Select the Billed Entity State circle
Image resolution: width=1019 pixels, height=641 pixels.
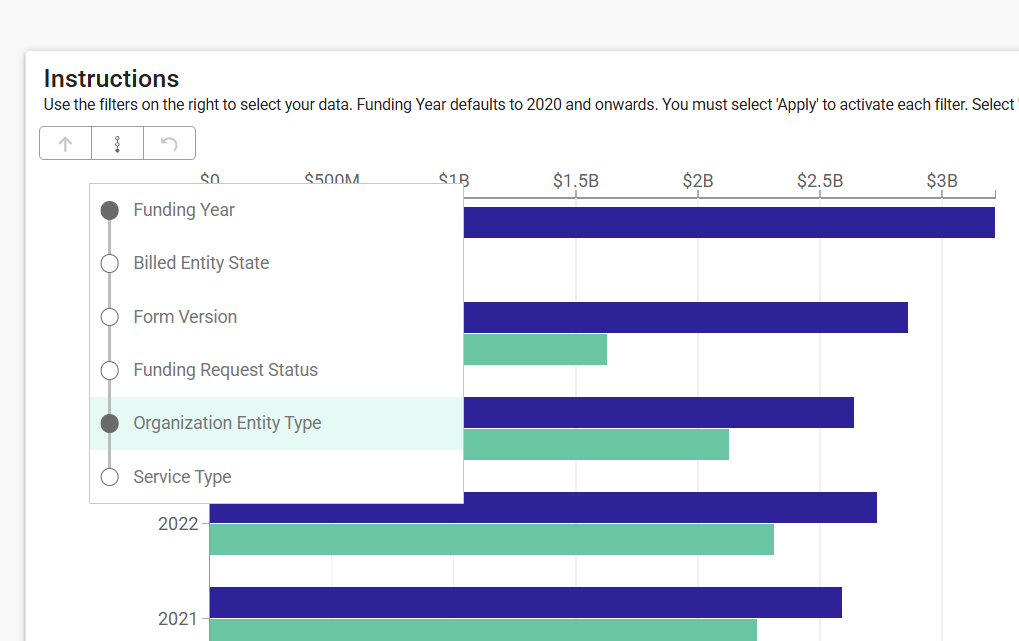110,264
